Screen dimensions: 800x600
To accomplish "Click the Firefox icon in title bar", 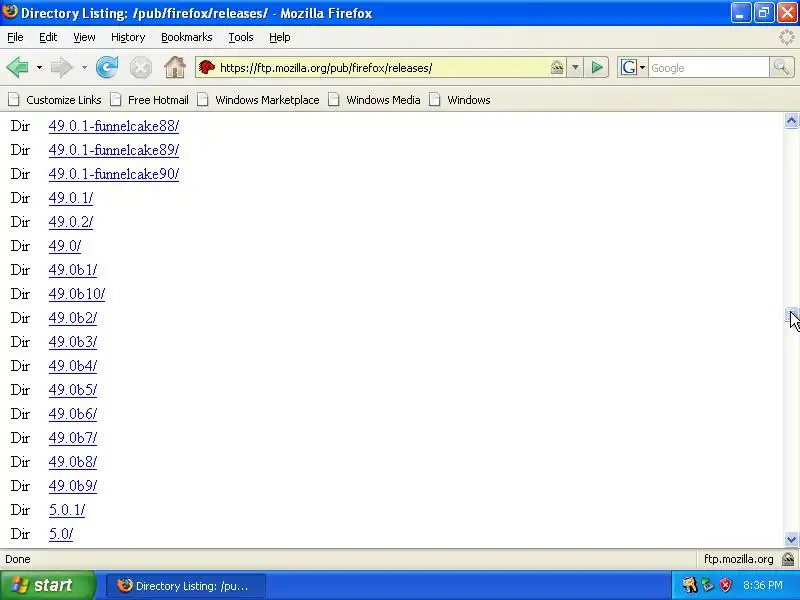I will coord(9,12).
